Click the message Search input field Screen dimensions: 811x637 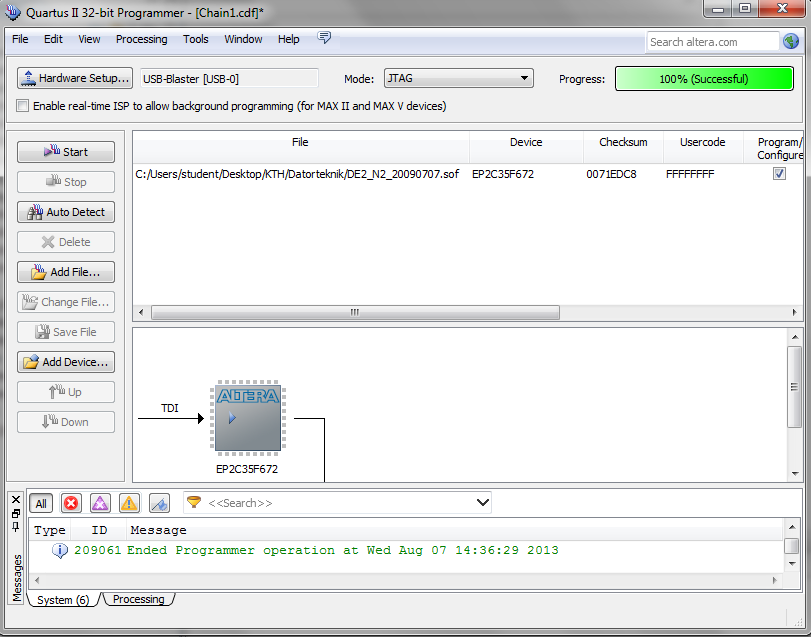[x=339, y=503]
